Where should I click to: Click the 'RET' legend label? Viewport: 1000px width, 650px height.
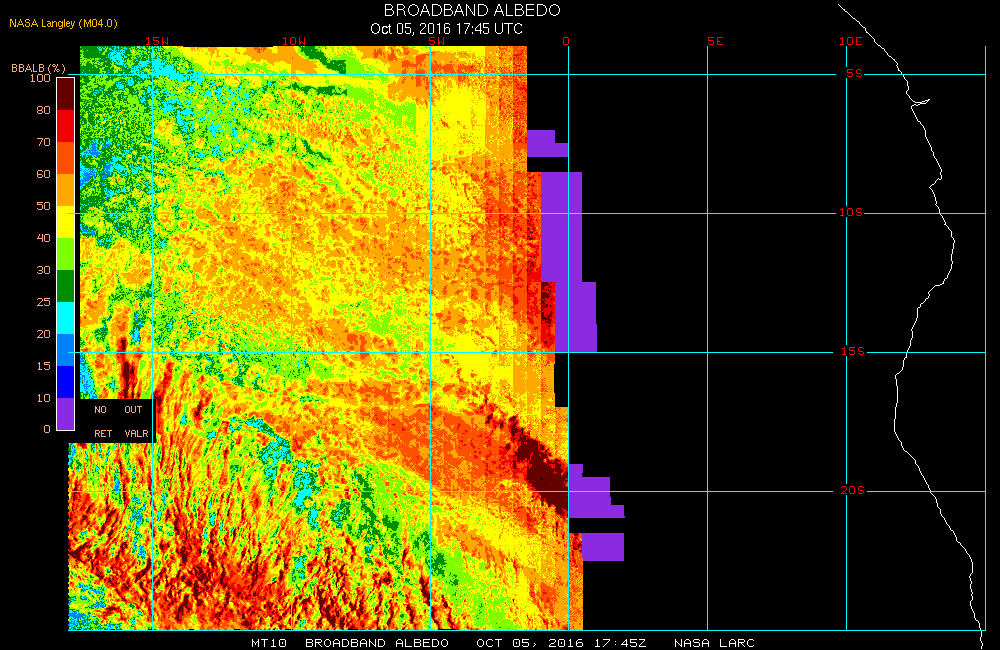(x=103, y=433)
